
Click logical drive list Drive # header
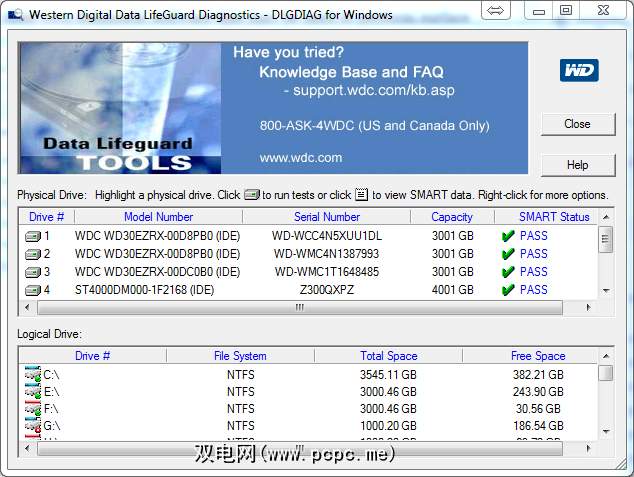click(x=93, y=356)
